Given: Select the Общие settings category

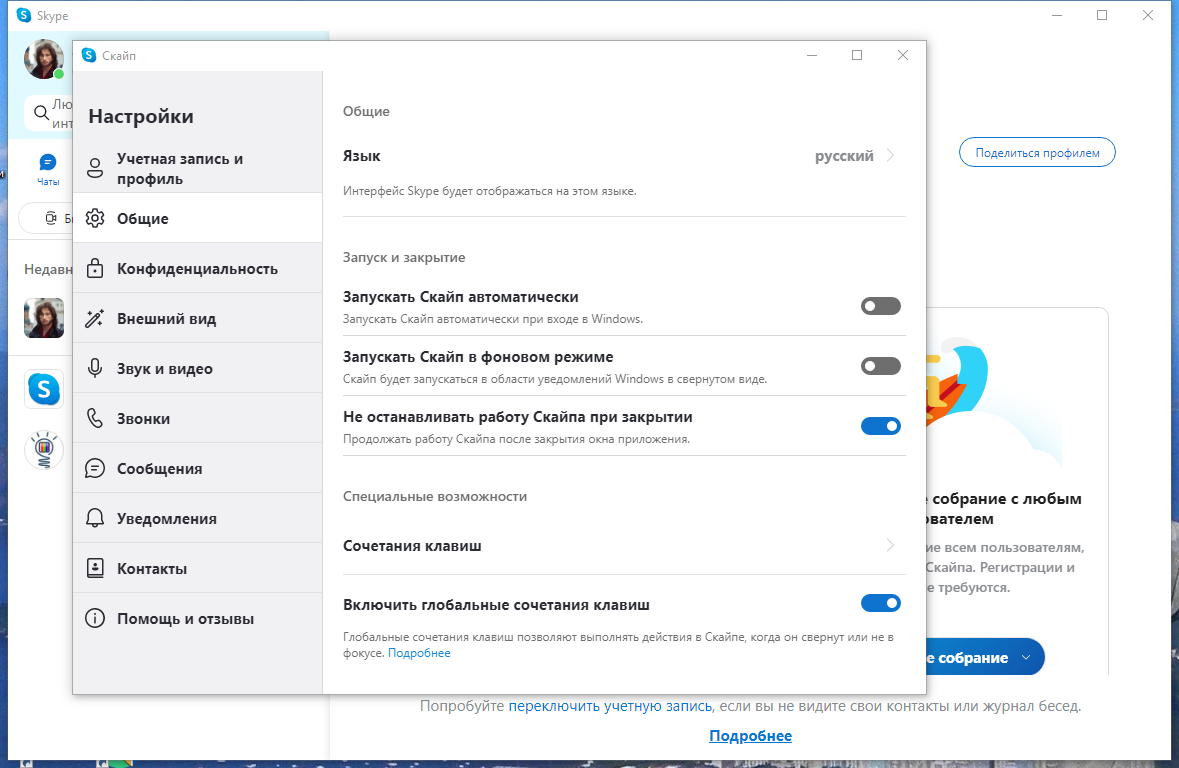Looking at the screenshot, I should [198, 218].
